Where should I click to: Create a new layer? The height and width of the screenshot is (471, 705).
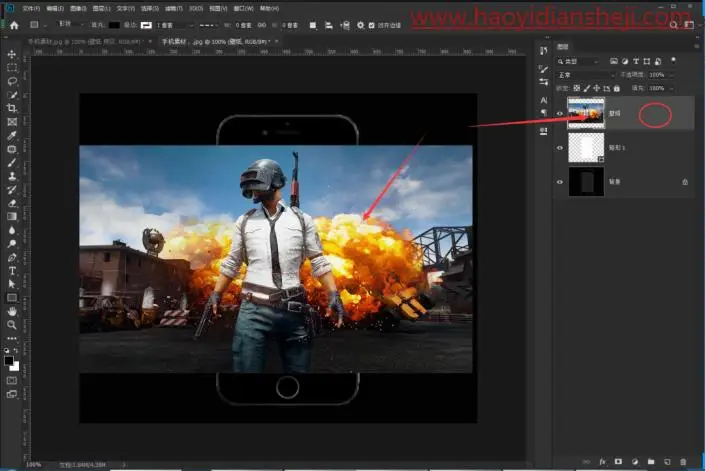tap(667, 462)
